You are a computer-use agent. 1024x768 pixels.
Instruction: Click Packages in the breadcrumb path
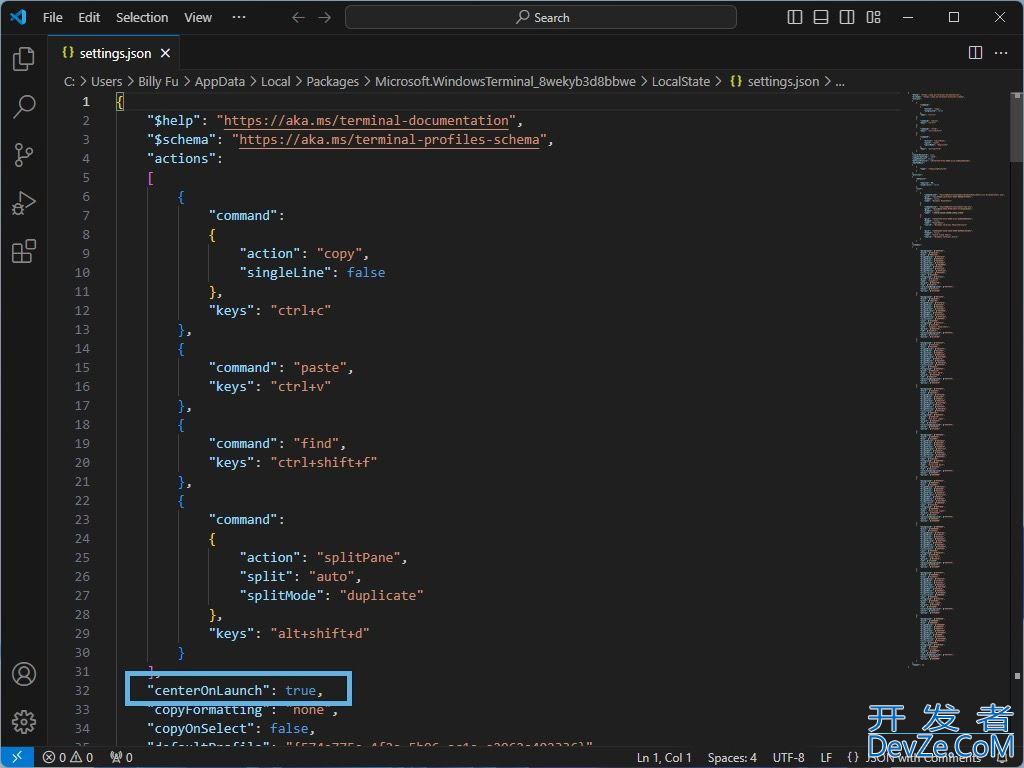332,82
